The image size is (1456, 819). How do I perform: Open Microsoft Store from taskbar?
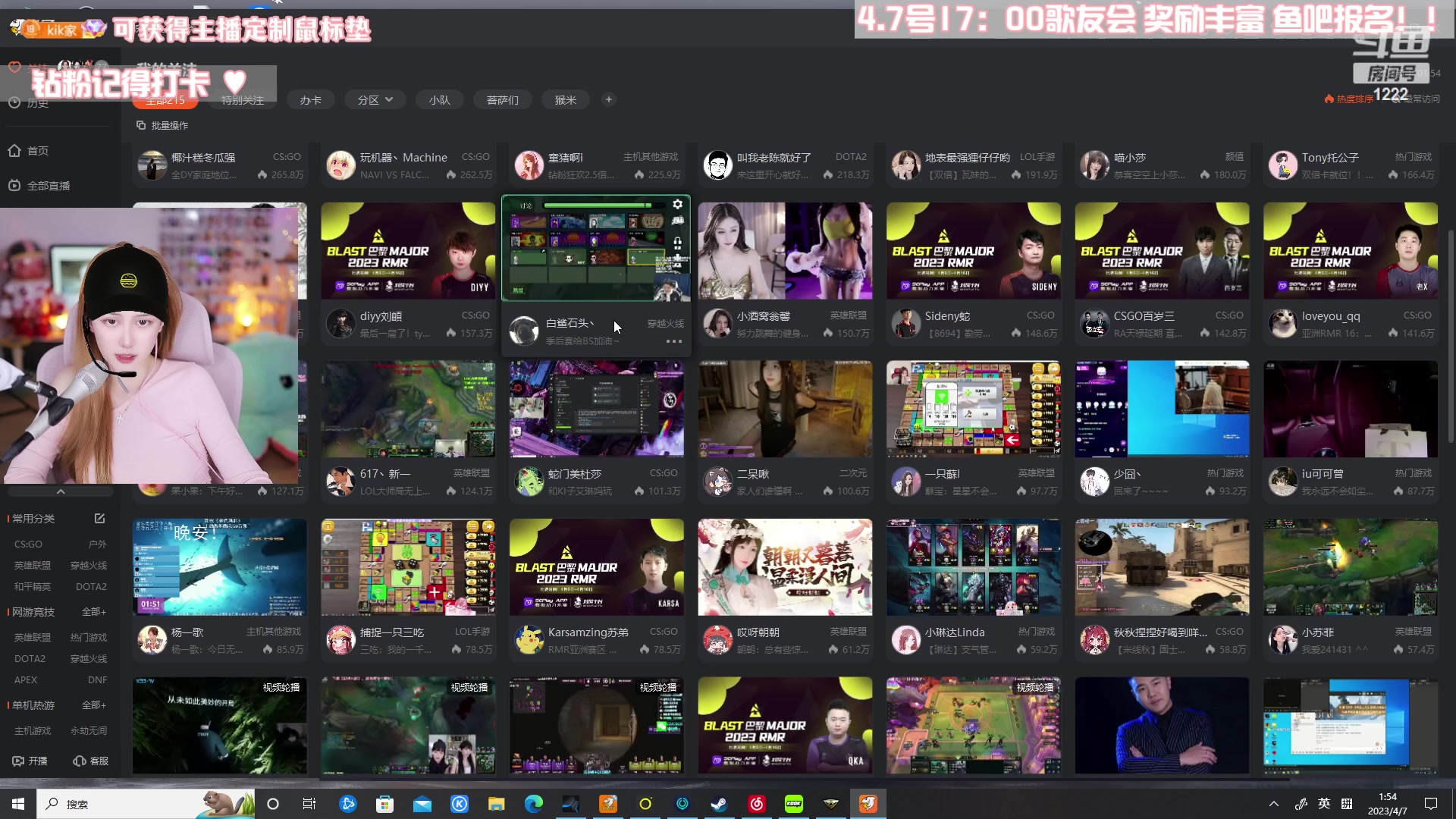point(385,804)
